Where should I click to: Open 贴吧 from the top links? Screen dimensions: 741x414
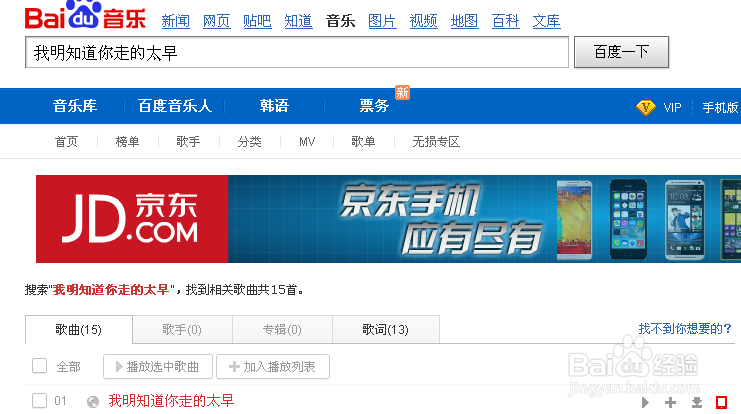coord(257,21)
